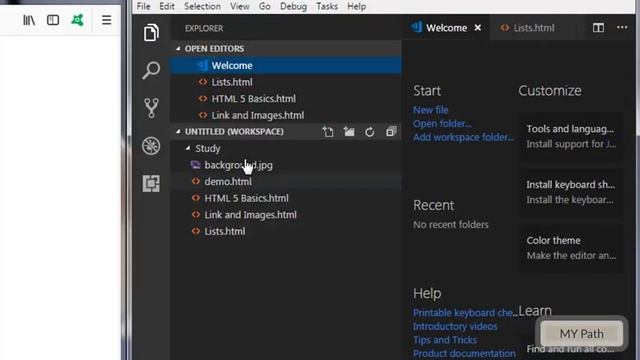Click icon beside background.jpg file
Viewport: 640px width, 360px height.
196,165
